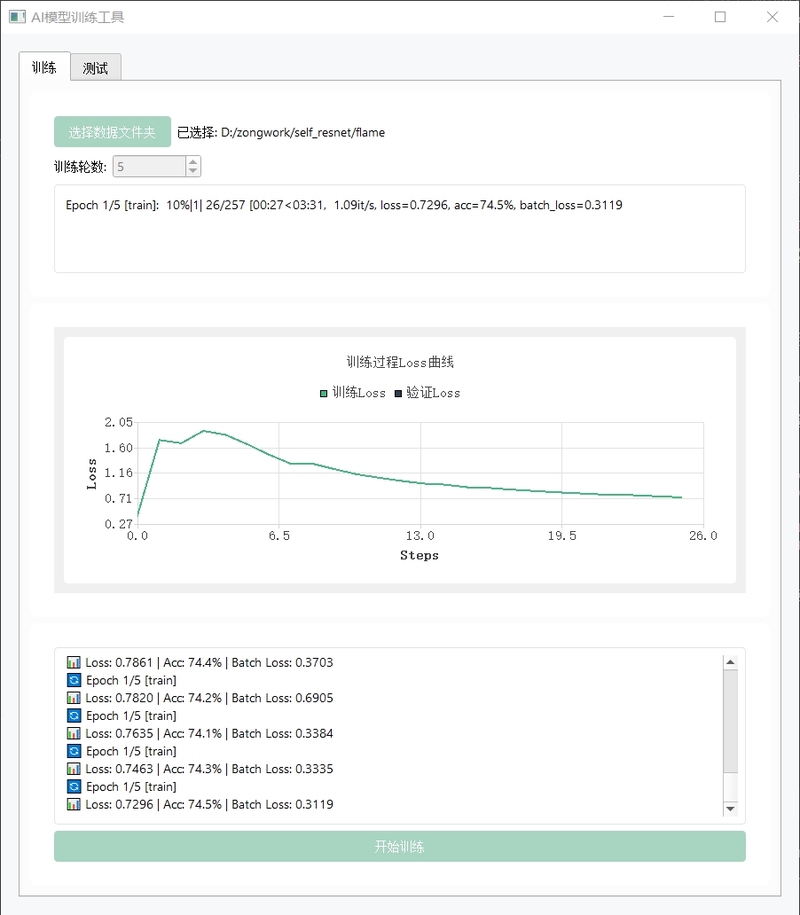The width and height of the screenshot is (800, 915).
Task: Click 选择数据文件夹 button
Action: click(113, 132)
